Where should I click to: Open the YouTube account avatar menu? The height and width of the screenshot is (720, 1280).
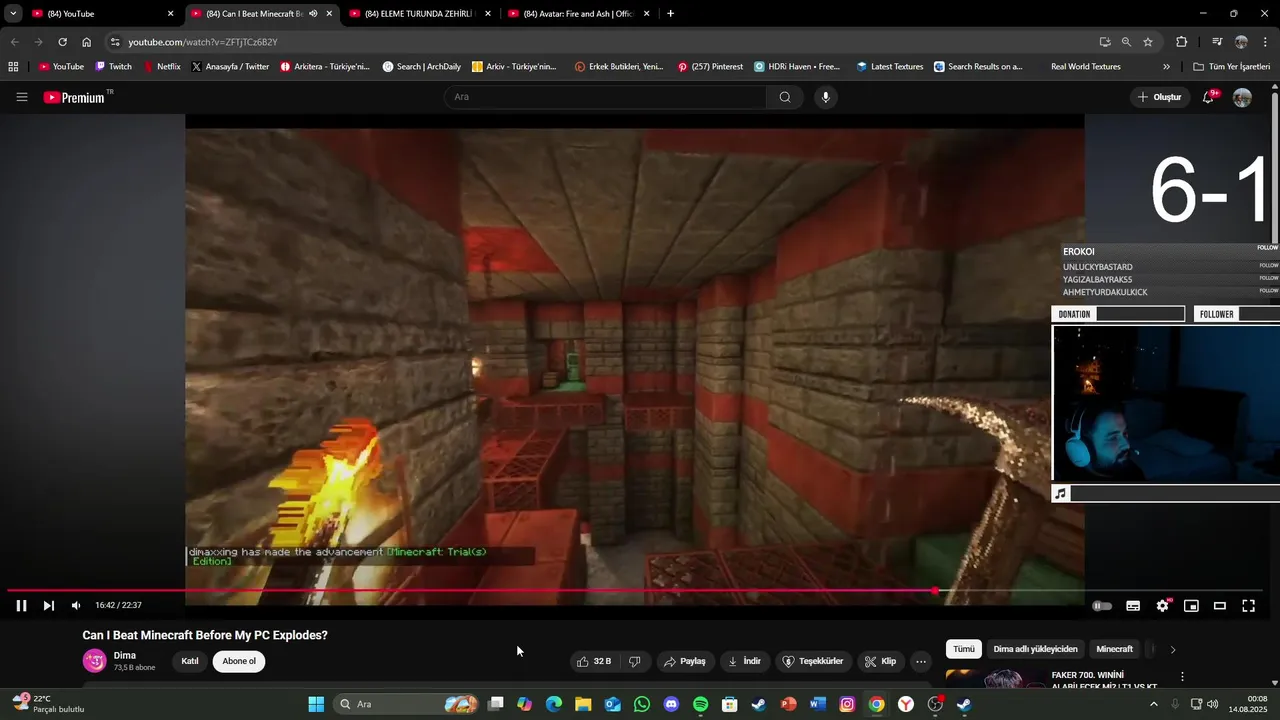pos(1242,97)
